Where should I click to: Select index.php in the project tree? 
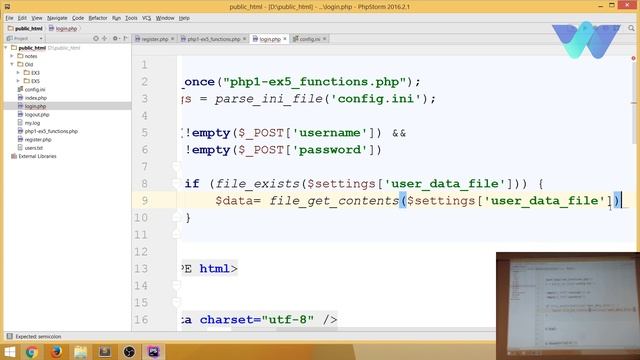32,98
